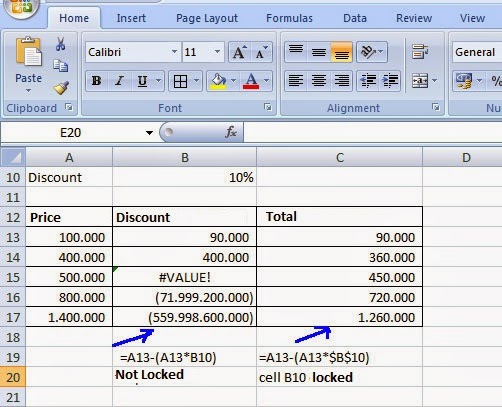Open the Formulas tab

tap(289, 18)
